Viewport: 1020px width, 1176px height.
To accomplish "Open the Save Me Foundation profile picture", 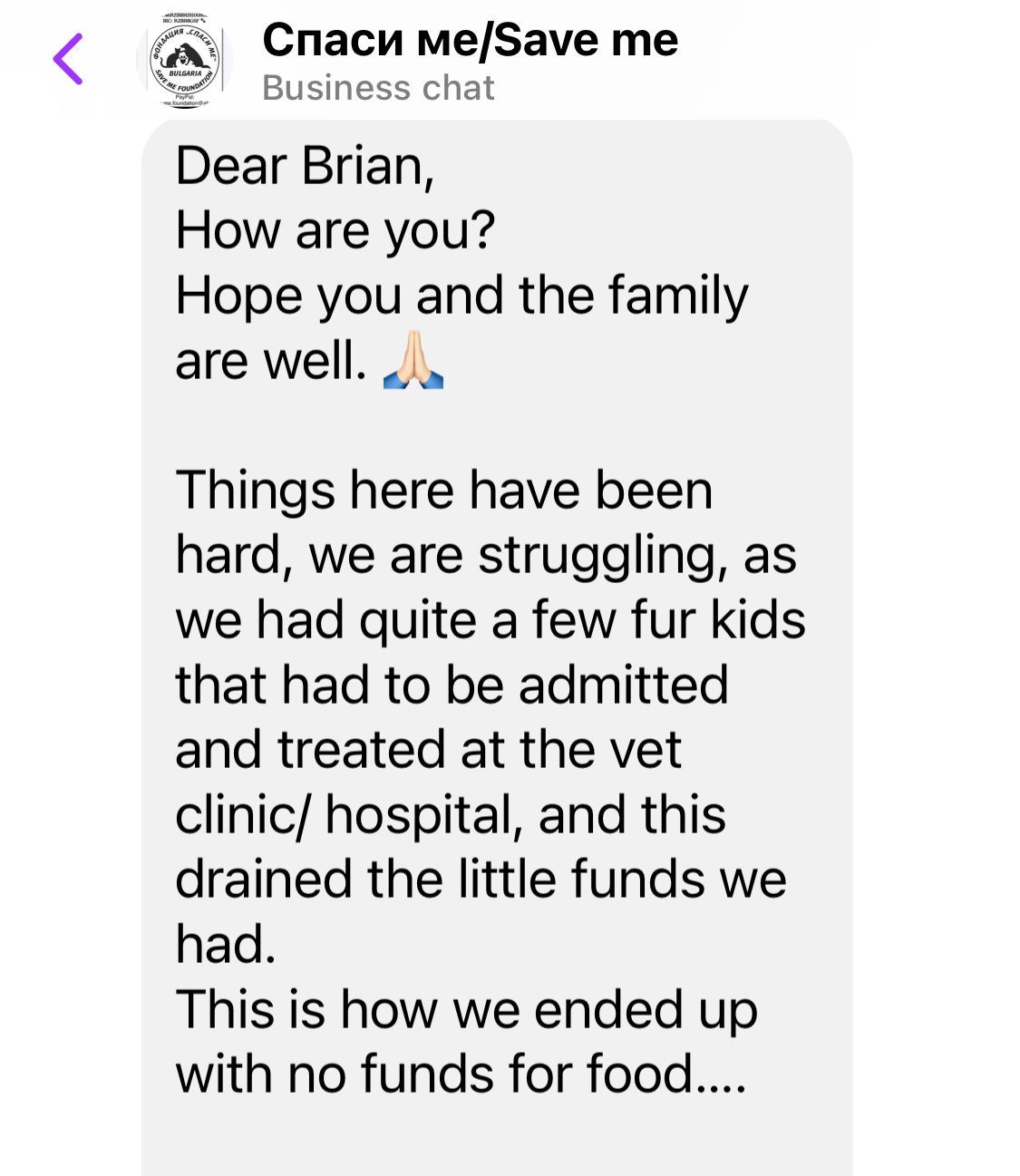I will point(185,60).
